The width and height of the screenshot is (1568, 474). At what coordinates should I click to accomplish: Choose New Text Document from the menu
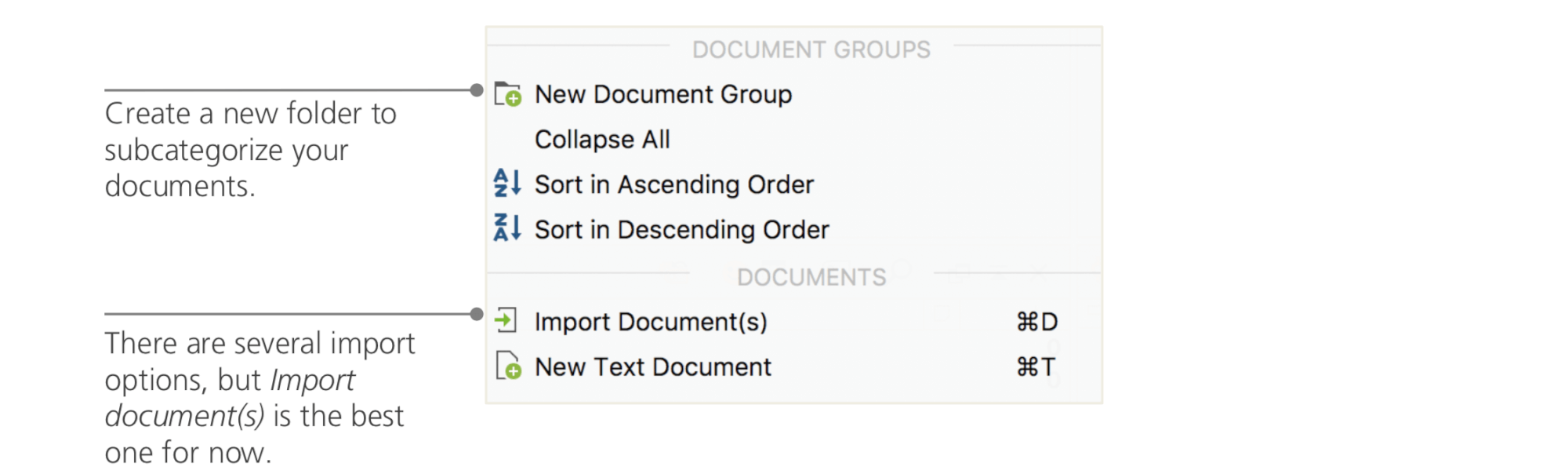point(652,367)
